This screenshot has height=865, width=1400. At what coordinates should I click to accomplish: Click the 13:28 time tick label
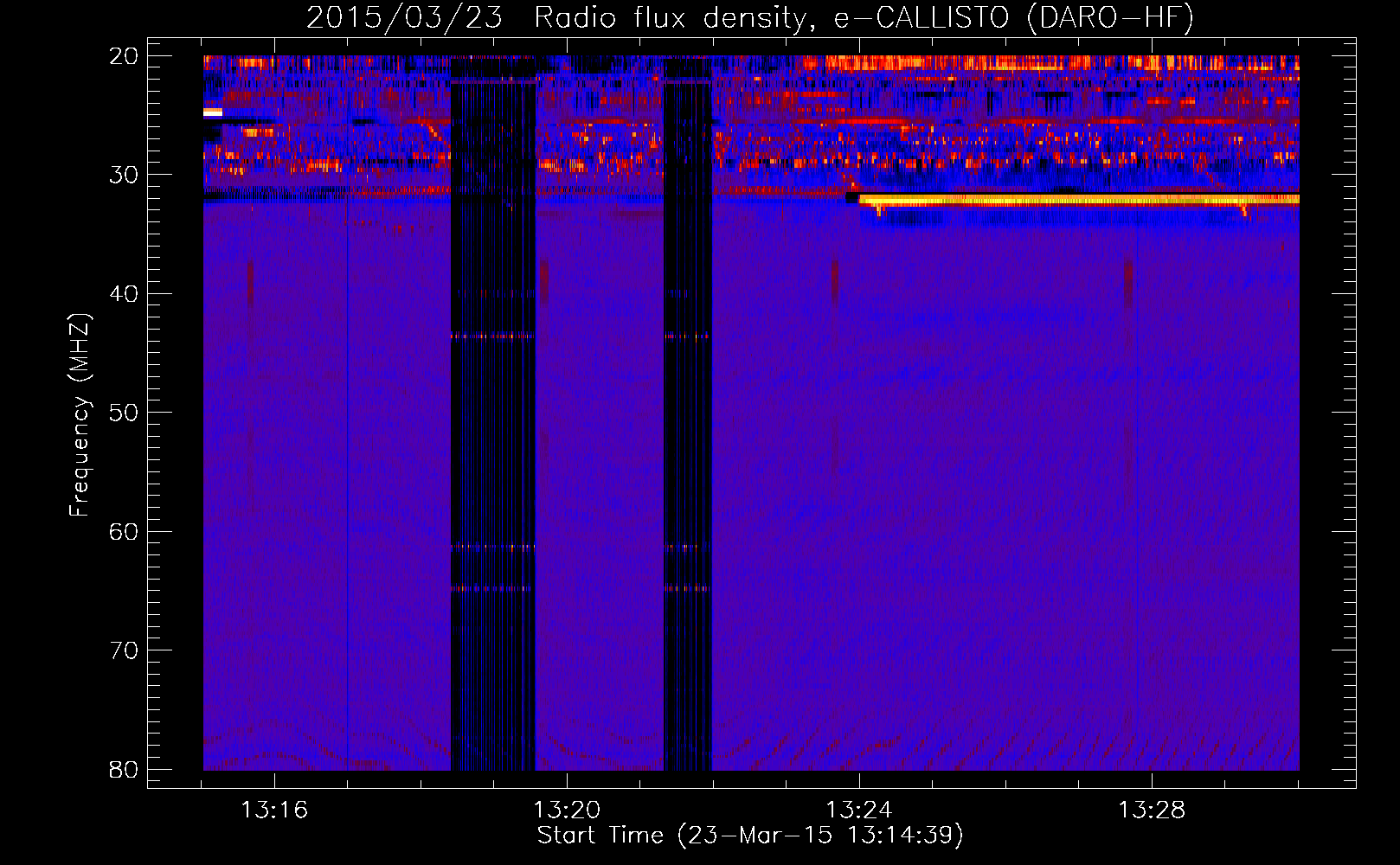tap(1152, 811)
